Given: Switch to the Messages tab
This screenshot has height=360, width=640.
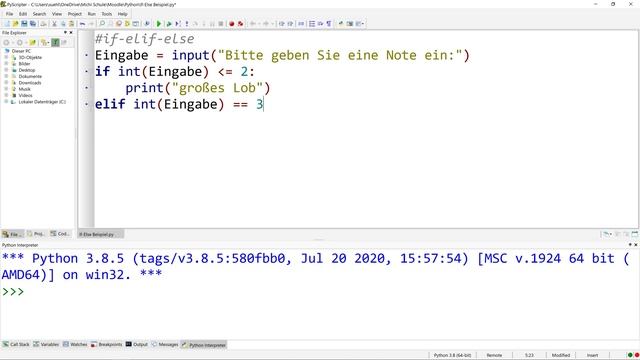Looking at the screenshot, I should point(165,344).
